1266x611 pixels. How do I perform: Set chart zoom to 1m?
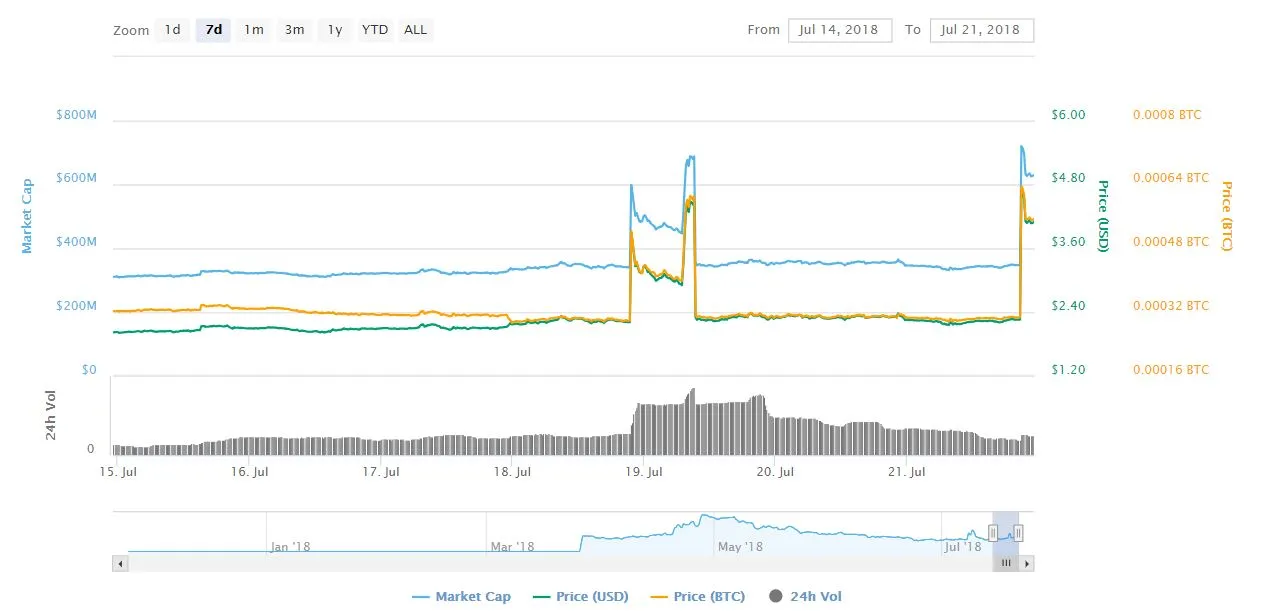pos(254,30)
